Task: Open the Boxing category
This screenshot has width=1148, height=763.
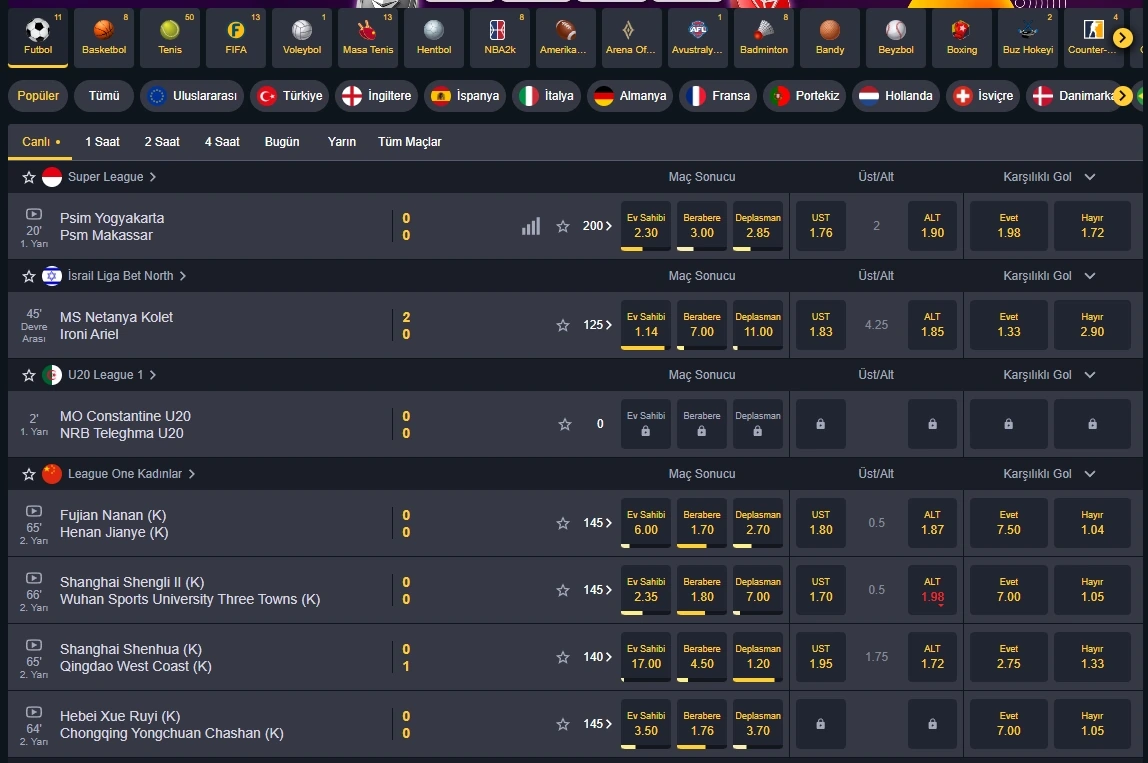Action: click(961, 37)
